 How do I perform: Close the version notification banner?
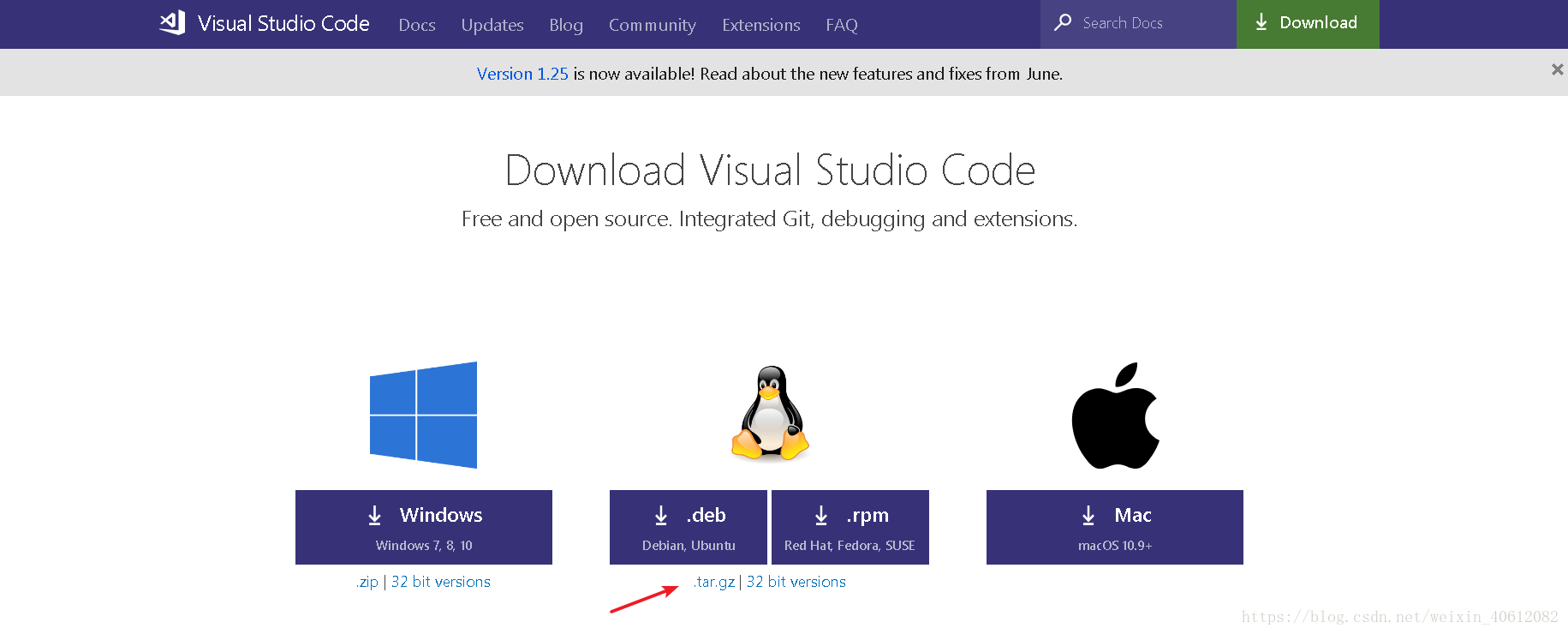tap(1557, 69)
